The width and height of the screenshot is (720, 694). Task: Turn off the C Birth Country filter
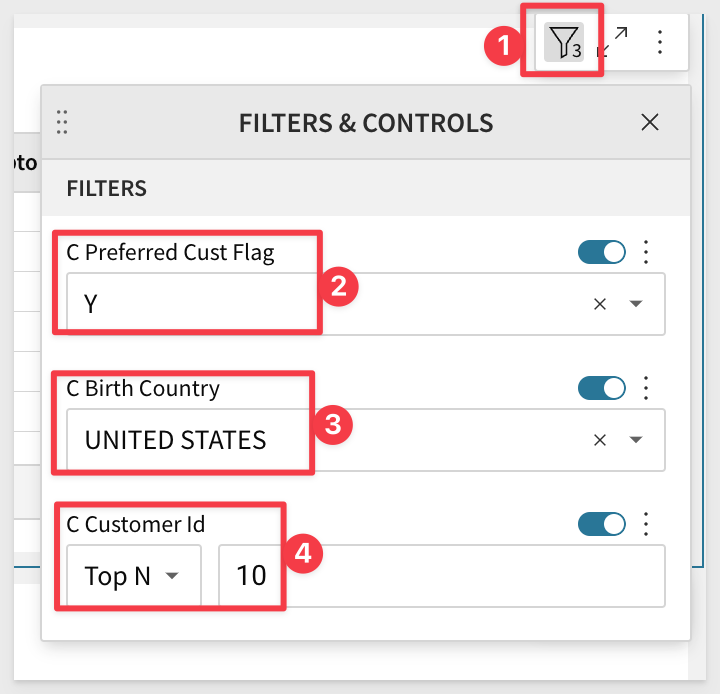point(602,388)
